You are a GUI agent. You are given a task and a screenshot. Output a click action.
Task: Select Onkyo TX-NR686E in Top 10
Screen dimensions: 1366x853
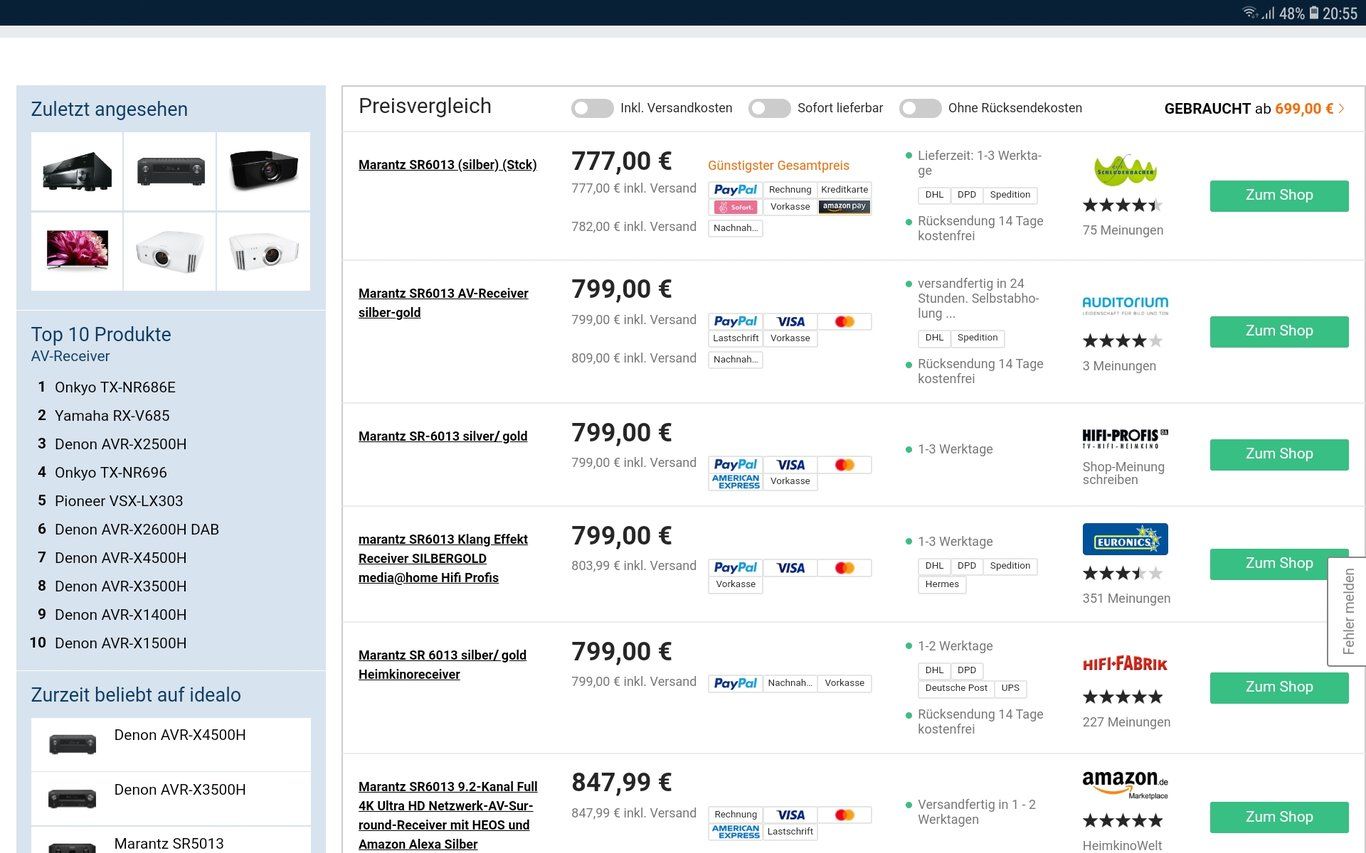115,387
